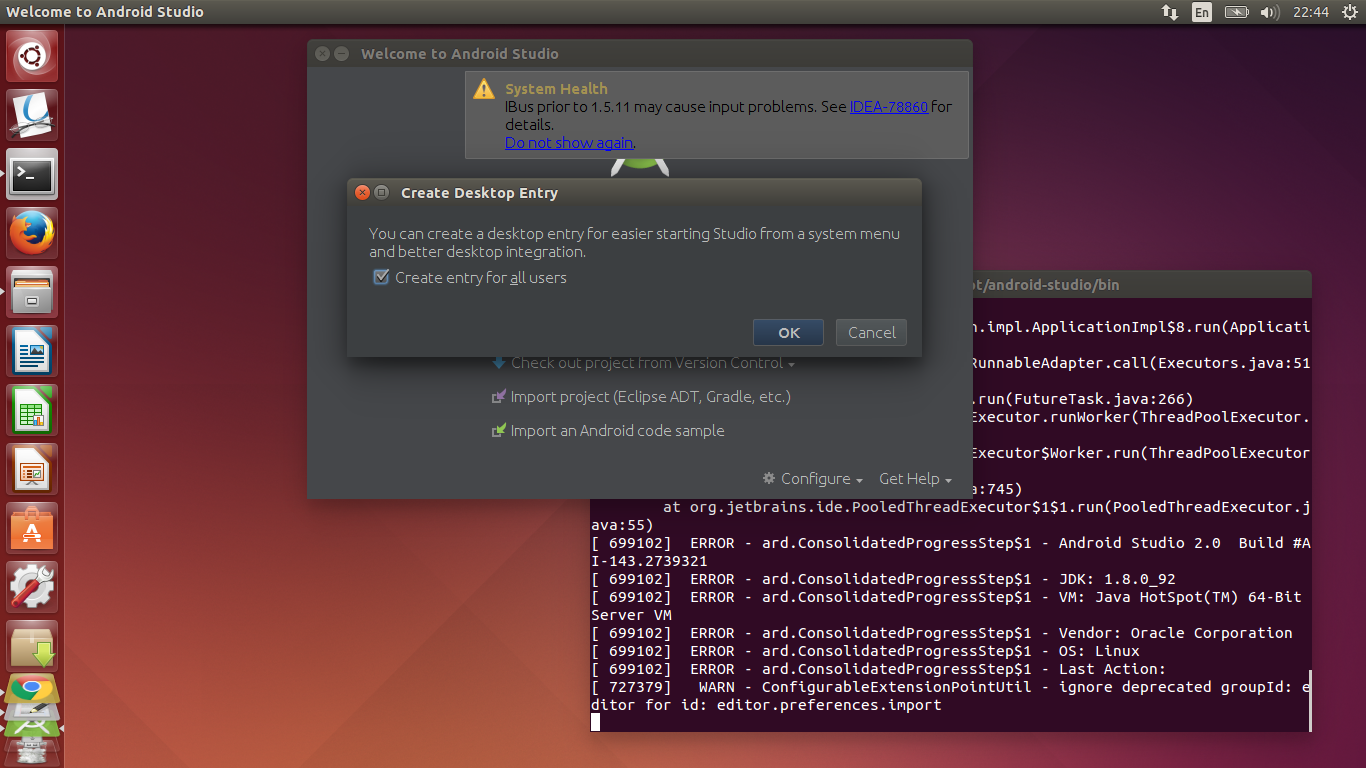Screen dimensions: 1366x768
Task: Open LibreOffice Writer from the launcher
Action: pyautogui.click(x=32, y=351)
